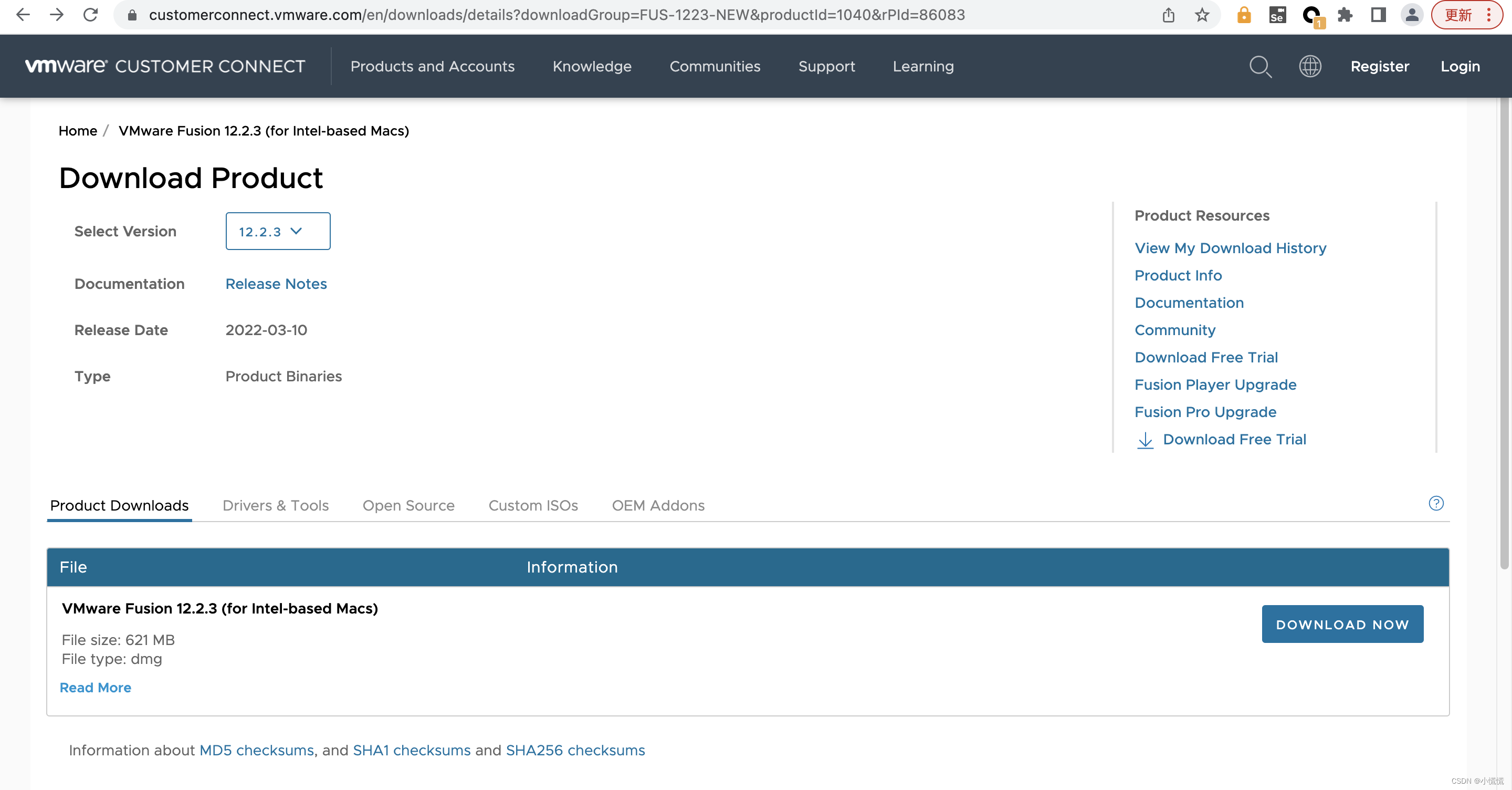The width and height of the screenshot is (1512, 790).
Task: Open the Products and Accounts menu
Action: click(x=432, y=66)
